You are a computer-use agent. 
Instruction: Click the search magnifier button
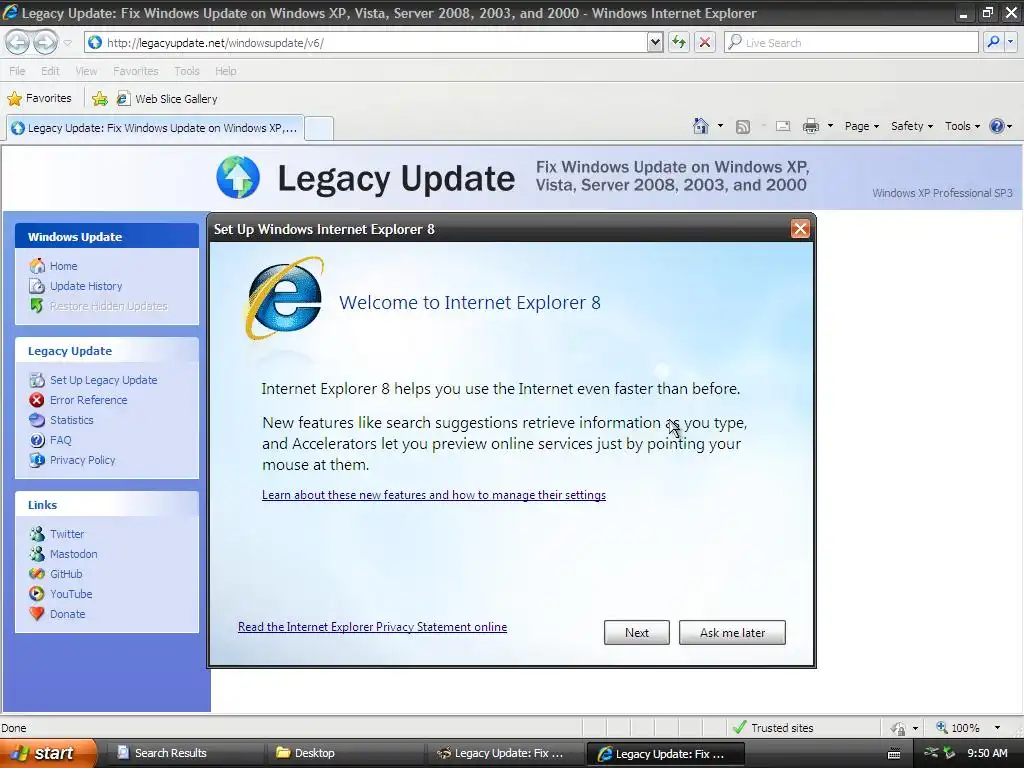[993, 42]
